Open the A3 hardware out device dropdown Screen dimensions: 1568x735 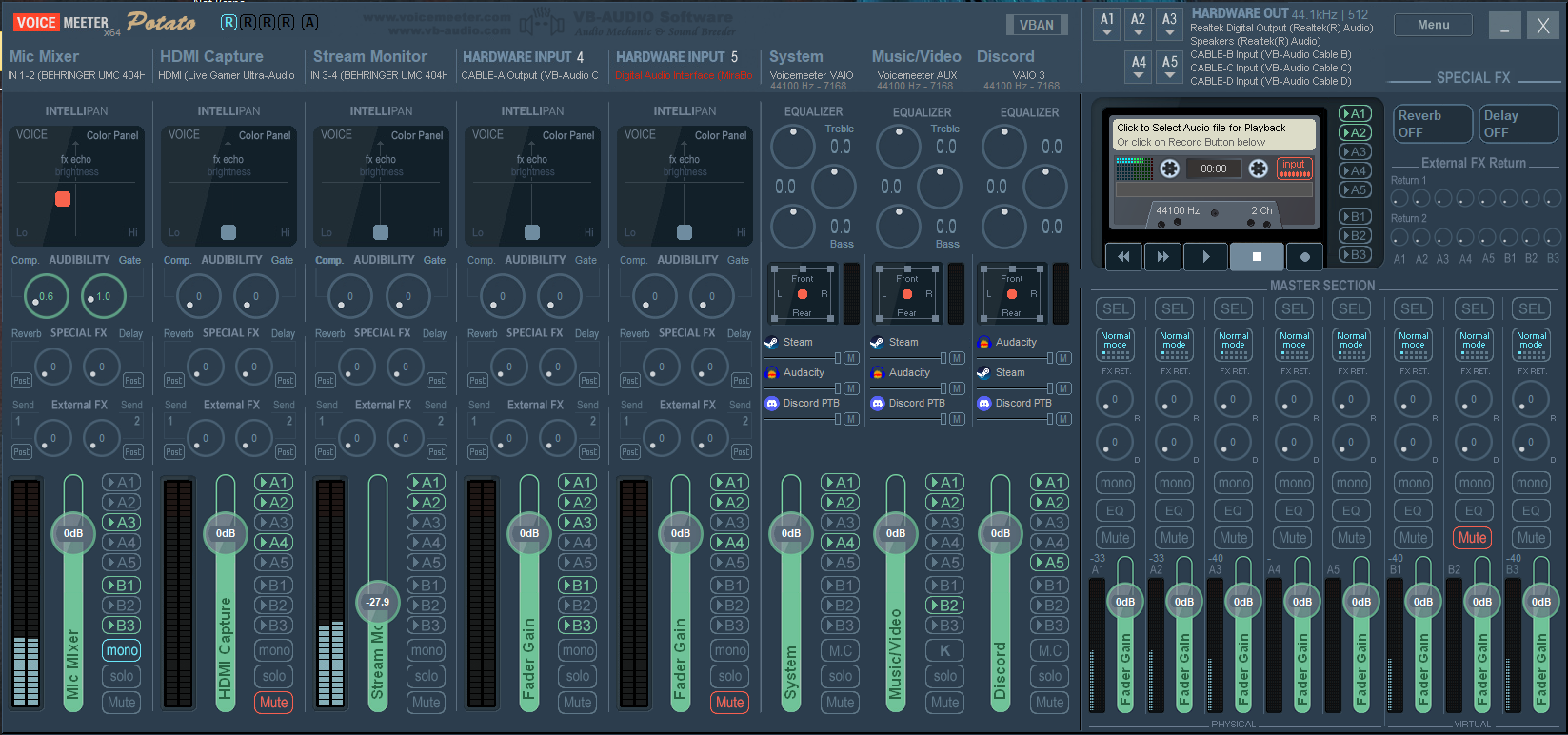(x=1169, y=25)
